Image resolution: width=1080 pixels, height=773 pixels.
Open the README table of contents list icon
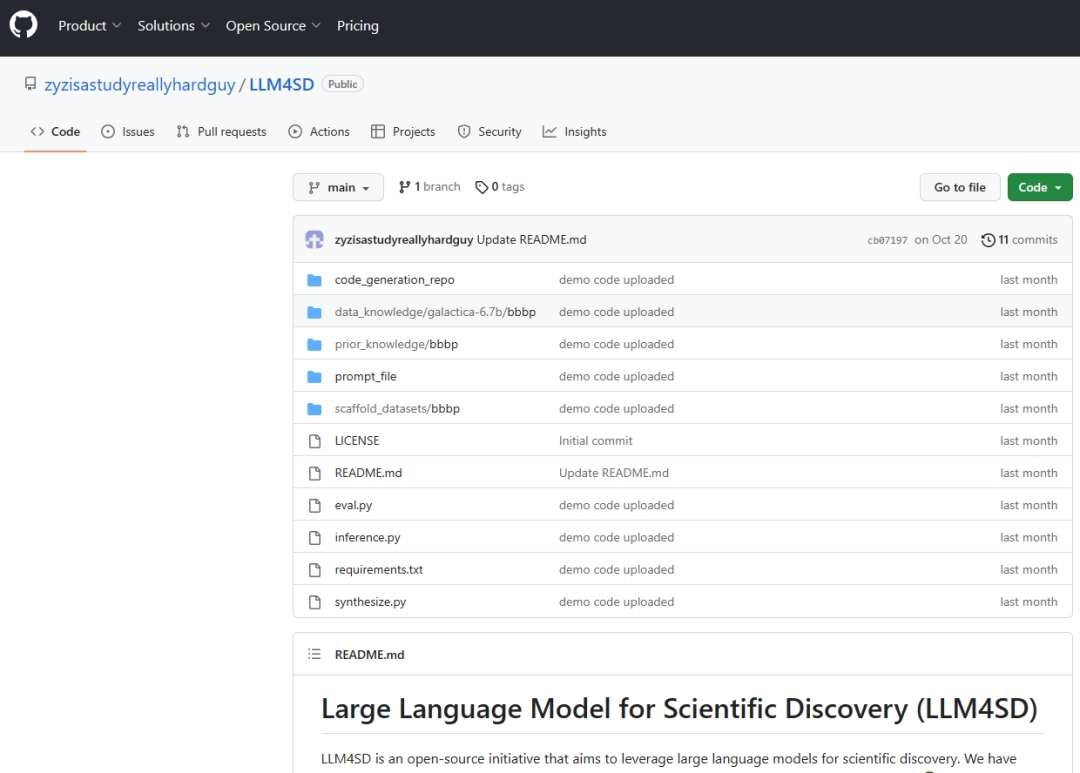click(314, 655)
